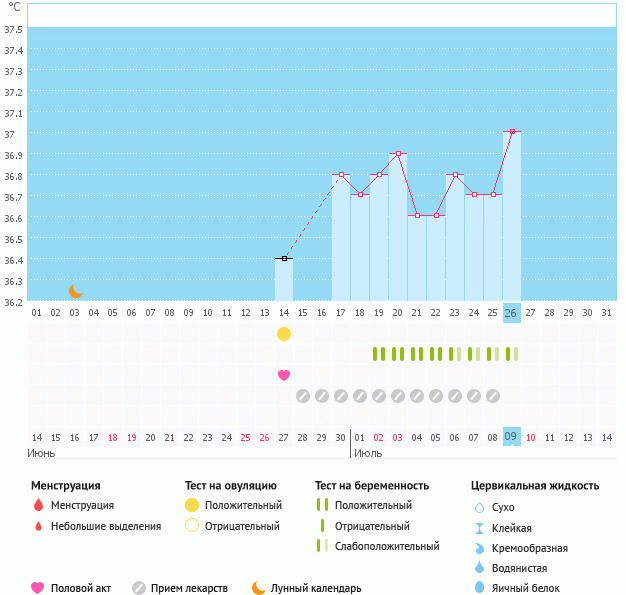This screenshot has width=626, height=595.
Task: Click the Половой акт legend label
Action: [84, 588]
